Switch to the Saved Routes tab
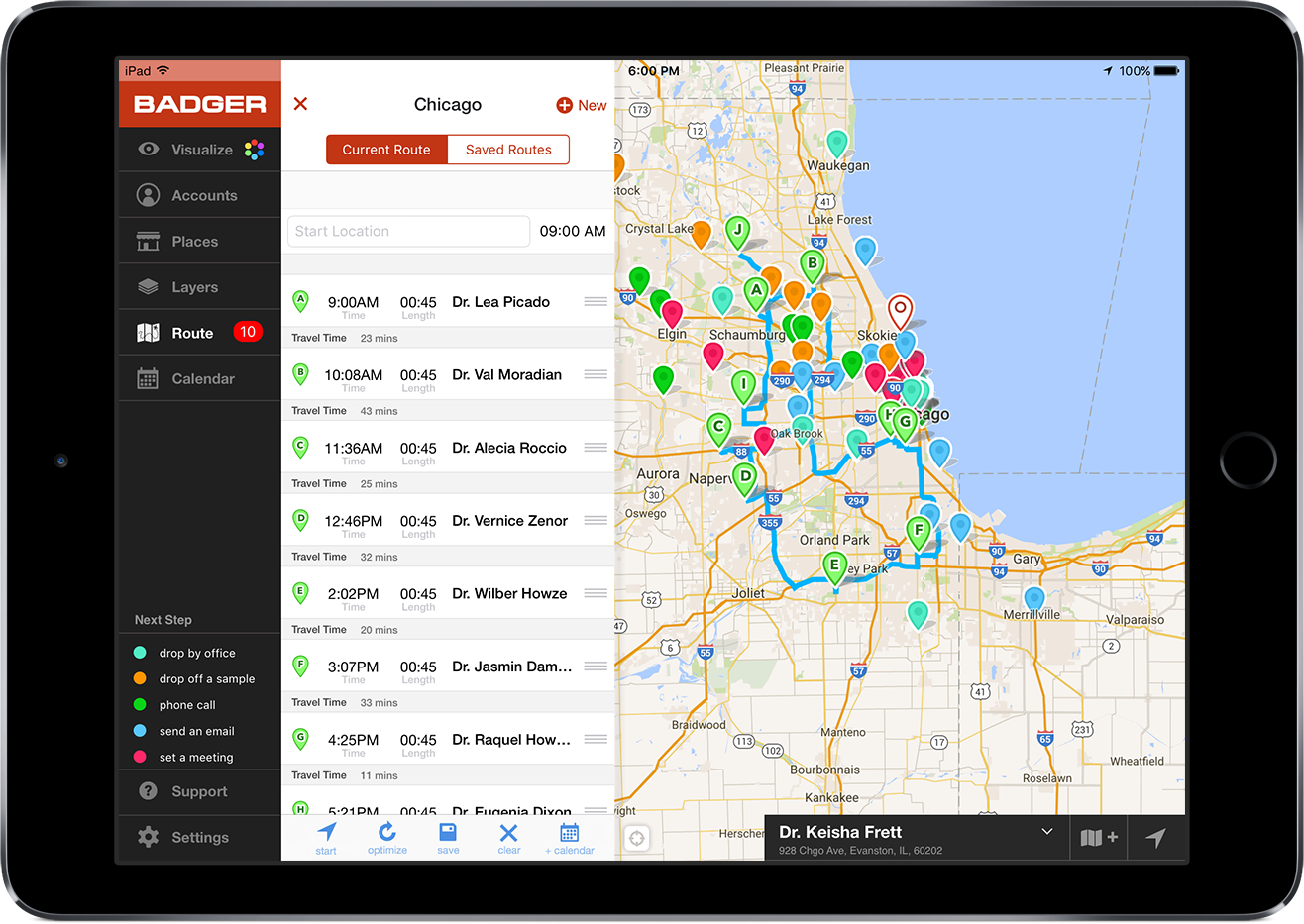Image resolution: width=1304 pixels, height=924 pixels. click(508, 150)
